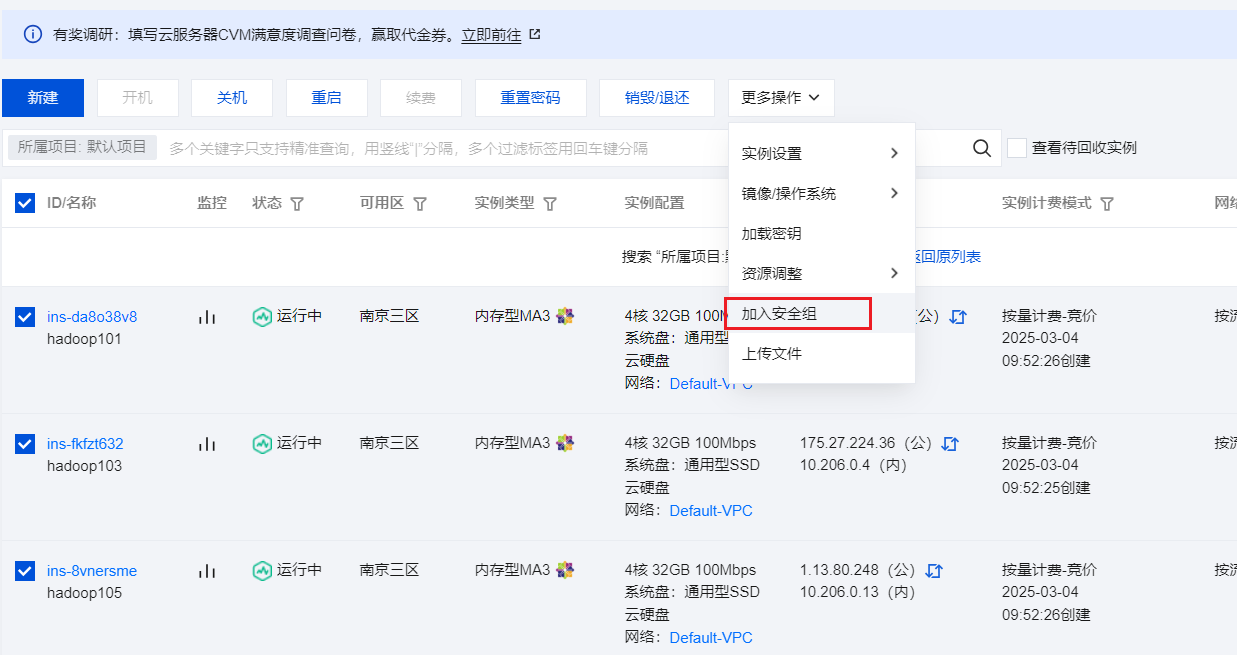This screenshot has width=1237, height=655.
Task: Click the search magnifier icon
Action: coord(982,148)
